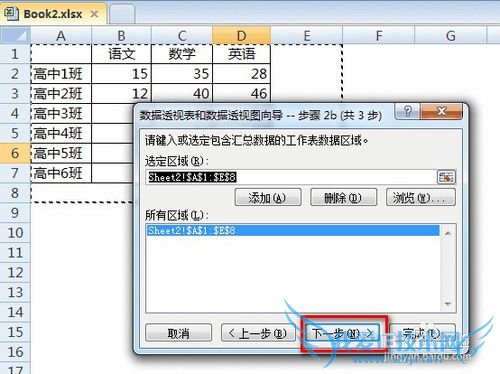500x374 pixels.
Task: Click cell with value 35
Action: click(182, 74)
